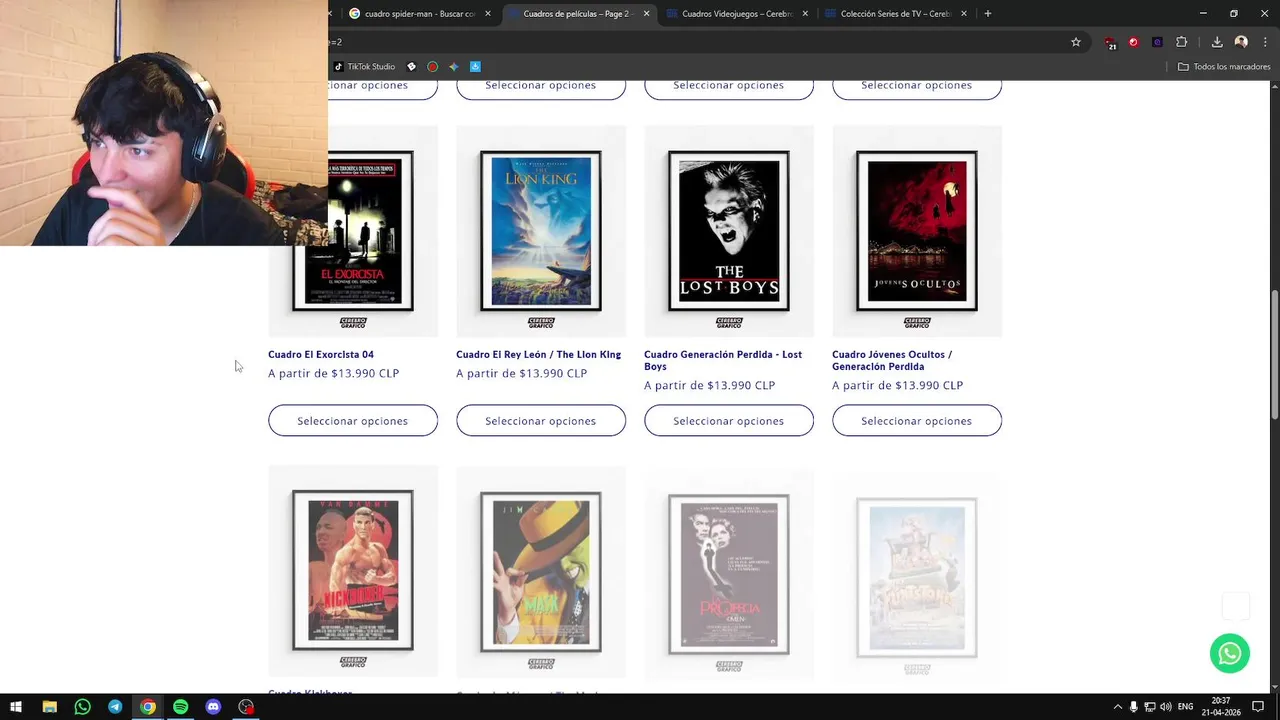Viewport: 1280px width, 720px height.
Task: Open Jóvenes Ocultos red poster thumbnail
Action: click(x=917, y=231)
